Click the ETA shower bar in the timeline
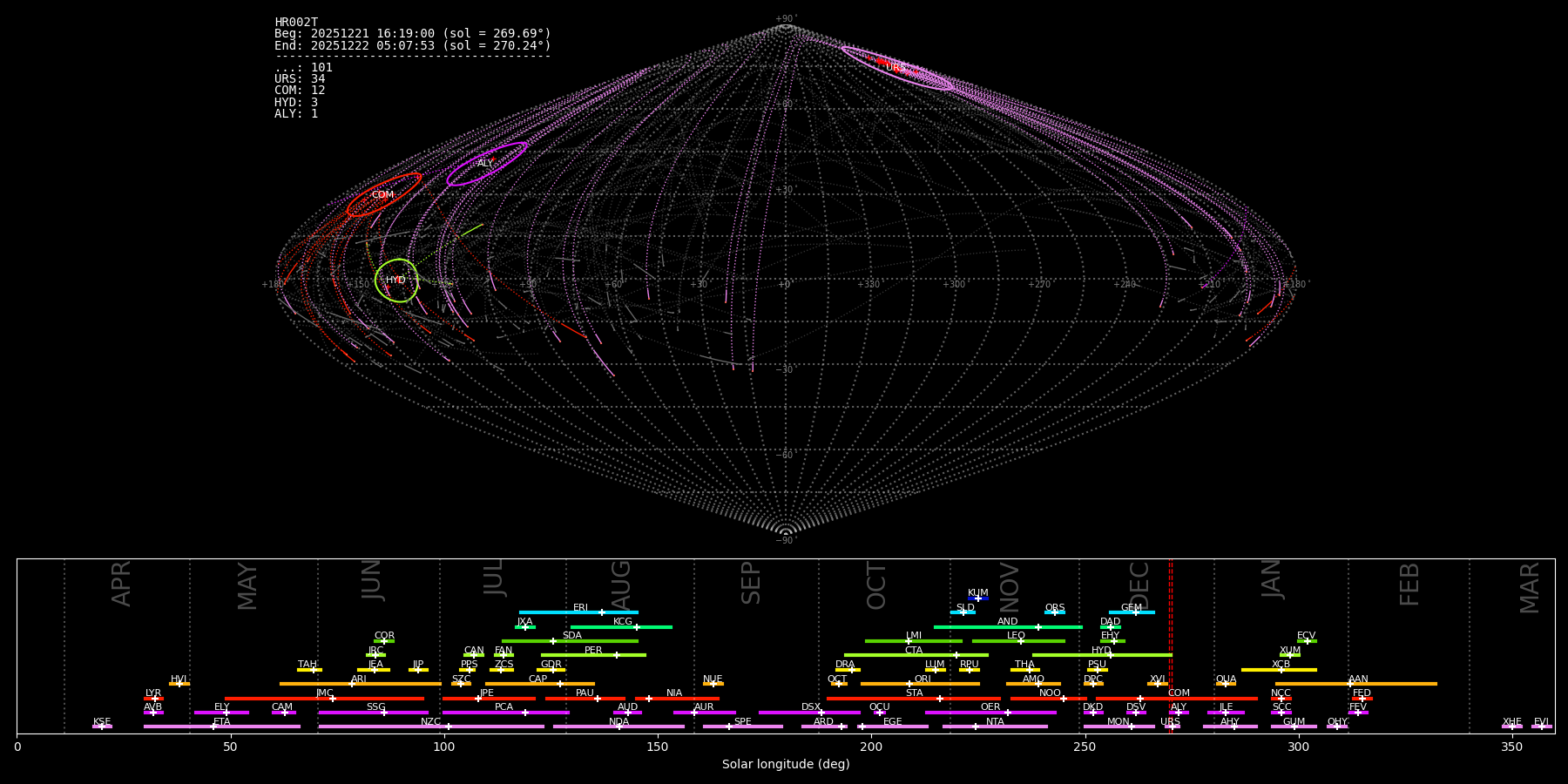Screen dimensions: 1568x784 [x=222, y=727]
